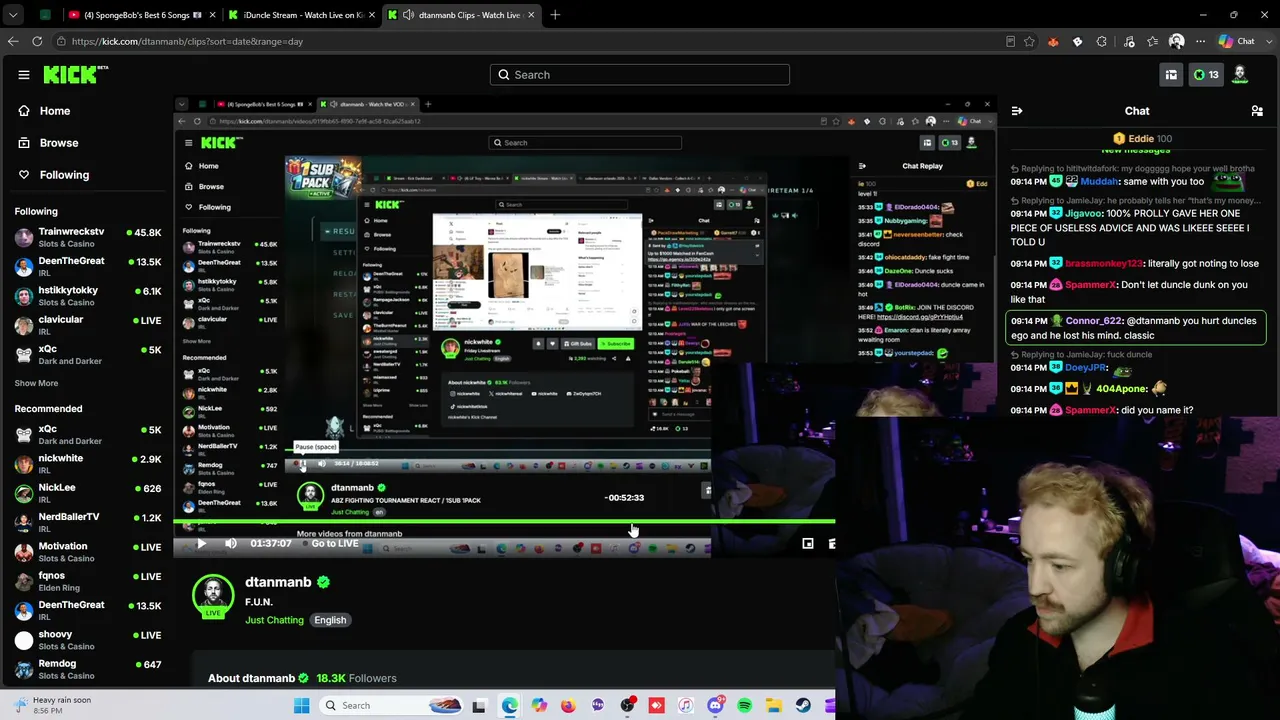The image size is (1280, 720).
Task: Expand Show more under Following
Action: coord(36,383)
